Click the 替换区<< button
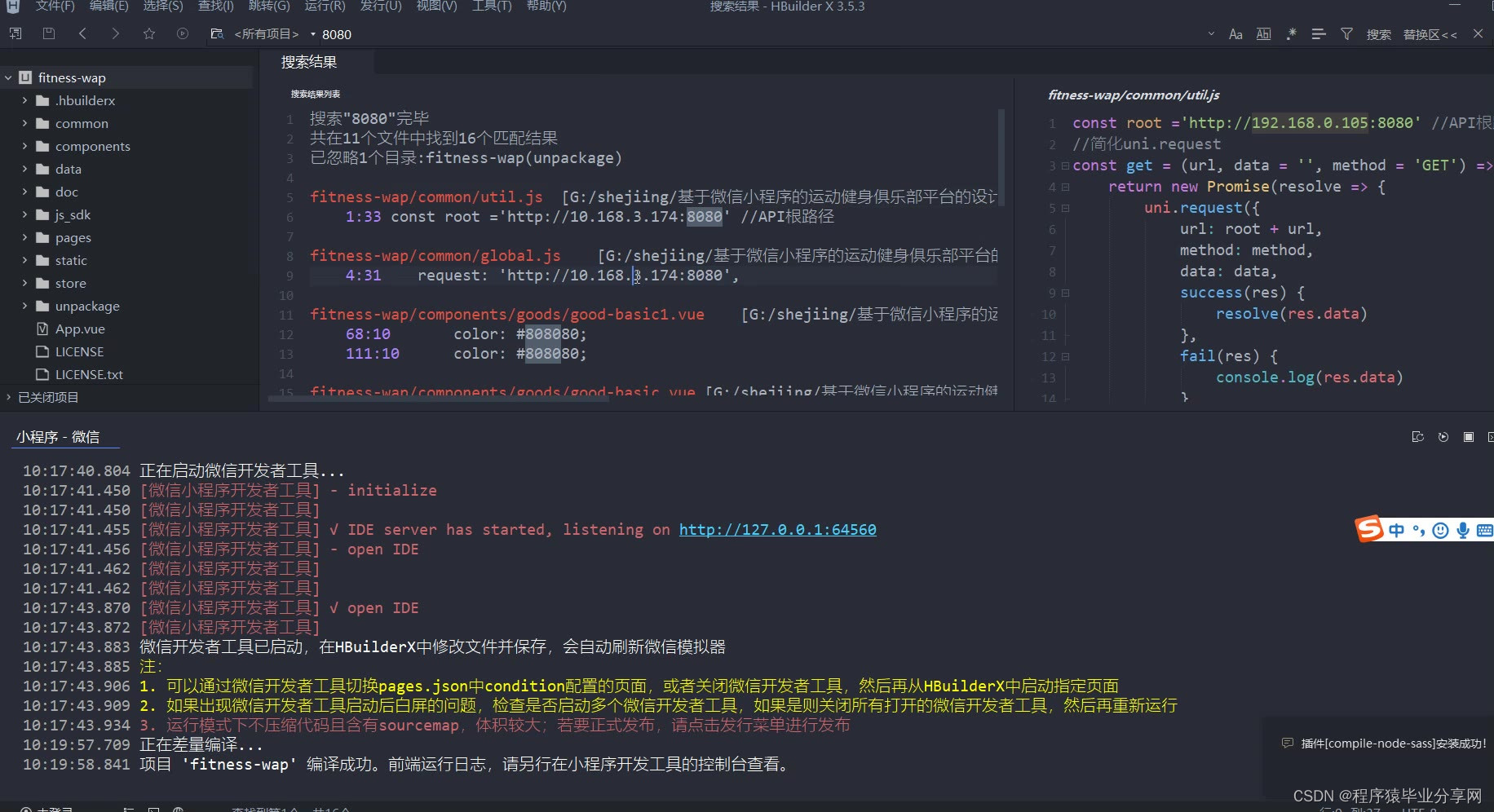Screen dimensions: 1494x812 (x=1430, y=34)
